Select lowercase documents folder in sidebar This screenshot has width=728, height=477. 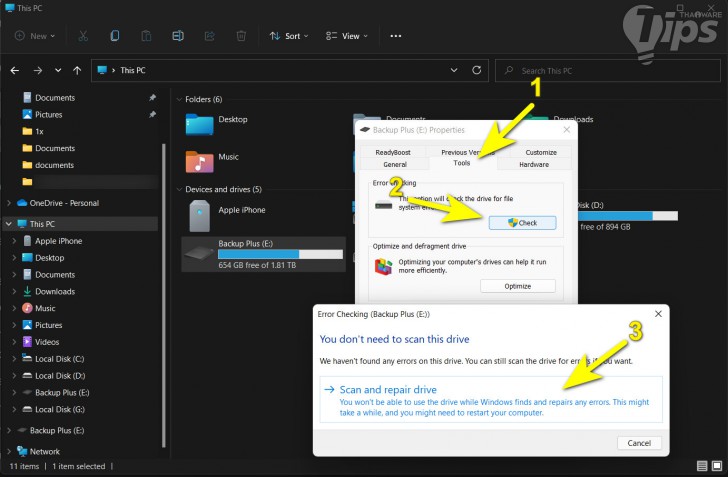click(54, 165)
